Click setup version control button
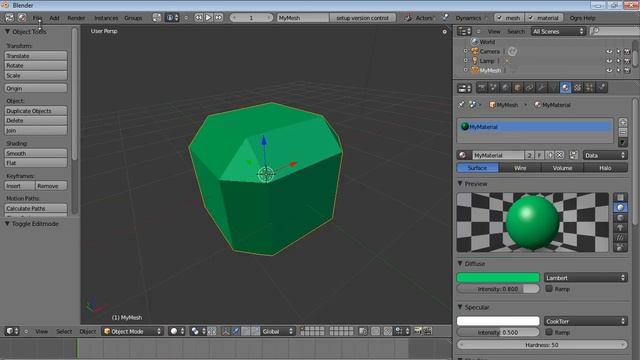The image size is (640, 360). 362,18
